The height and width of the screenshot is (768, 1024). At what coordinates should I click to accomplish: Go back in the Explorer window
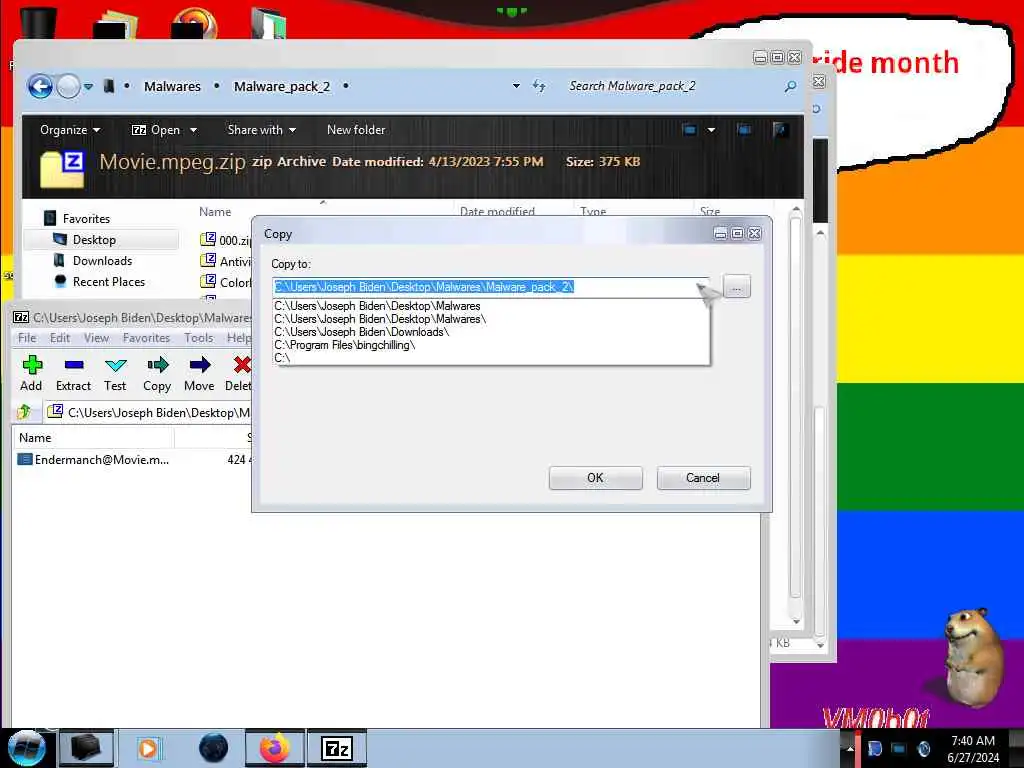pos(40,86)
